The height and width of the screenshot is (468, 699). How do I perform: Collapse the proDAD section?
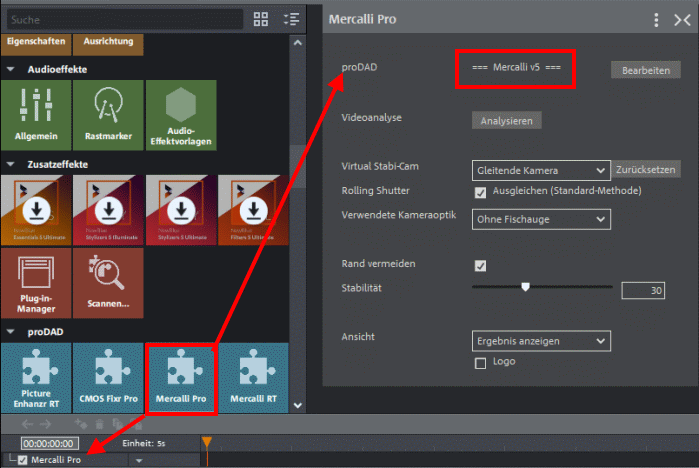[11, 332]
